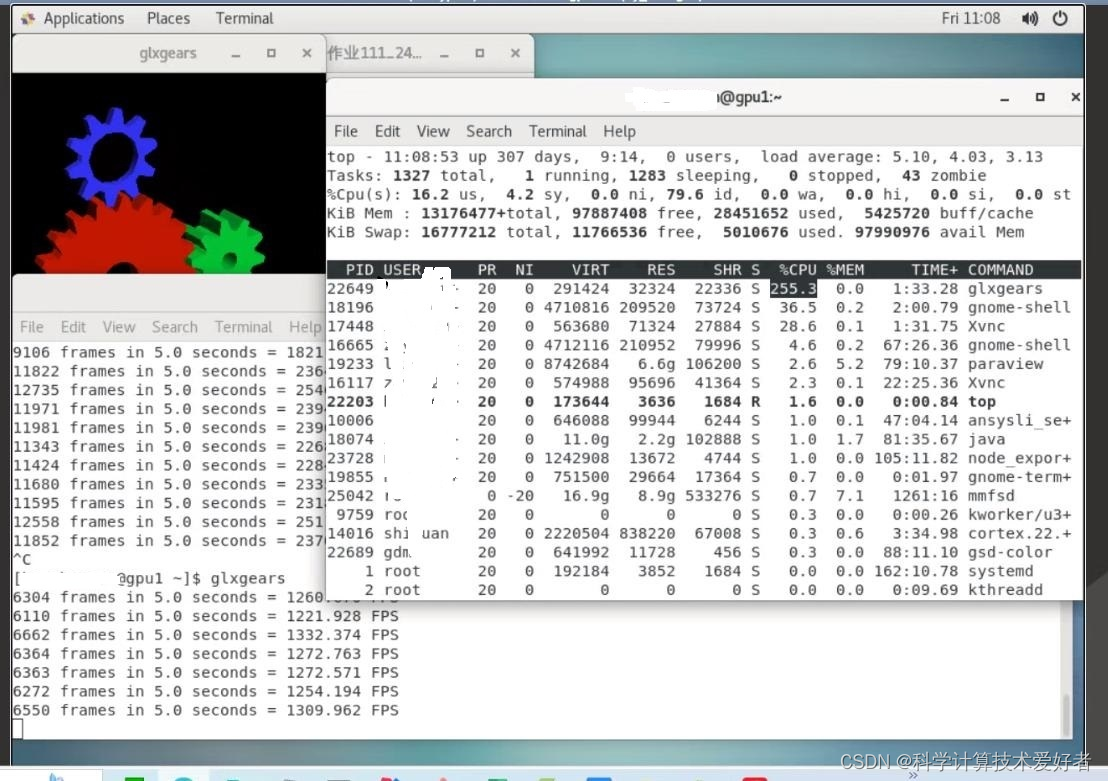Screen dimensions: 1108x781
Task: Close the 作业111_24 window
Action: pyautogui.click(x=515, y=53)
